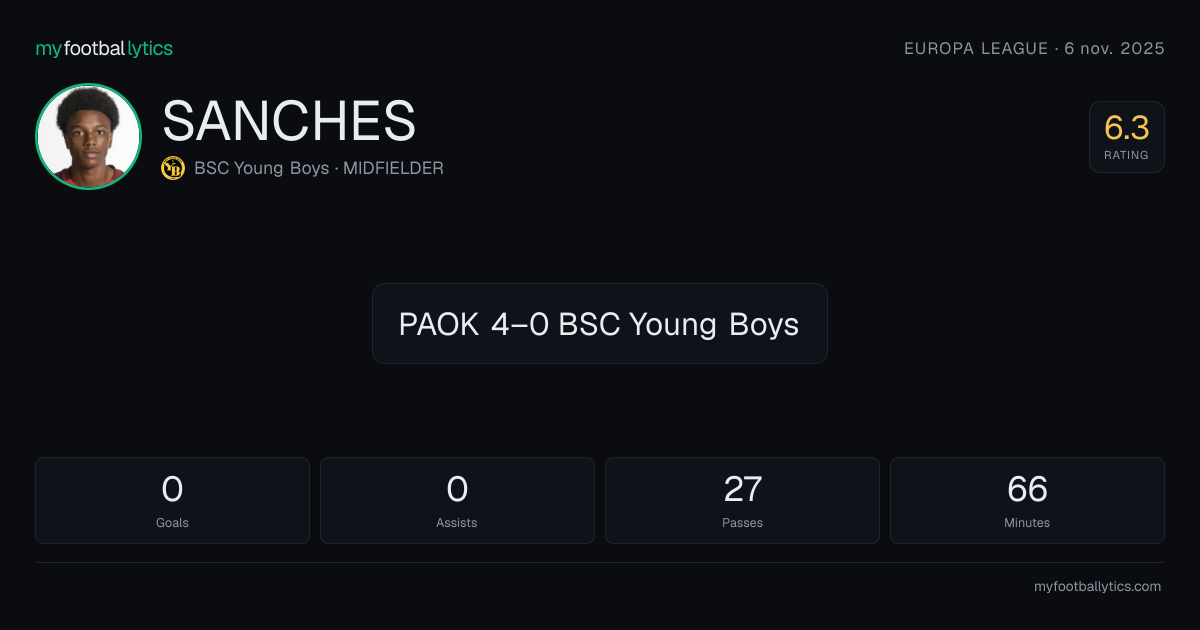Click the Goals label text
Viewport: 1200px width, 630px height.
(172, 522)
